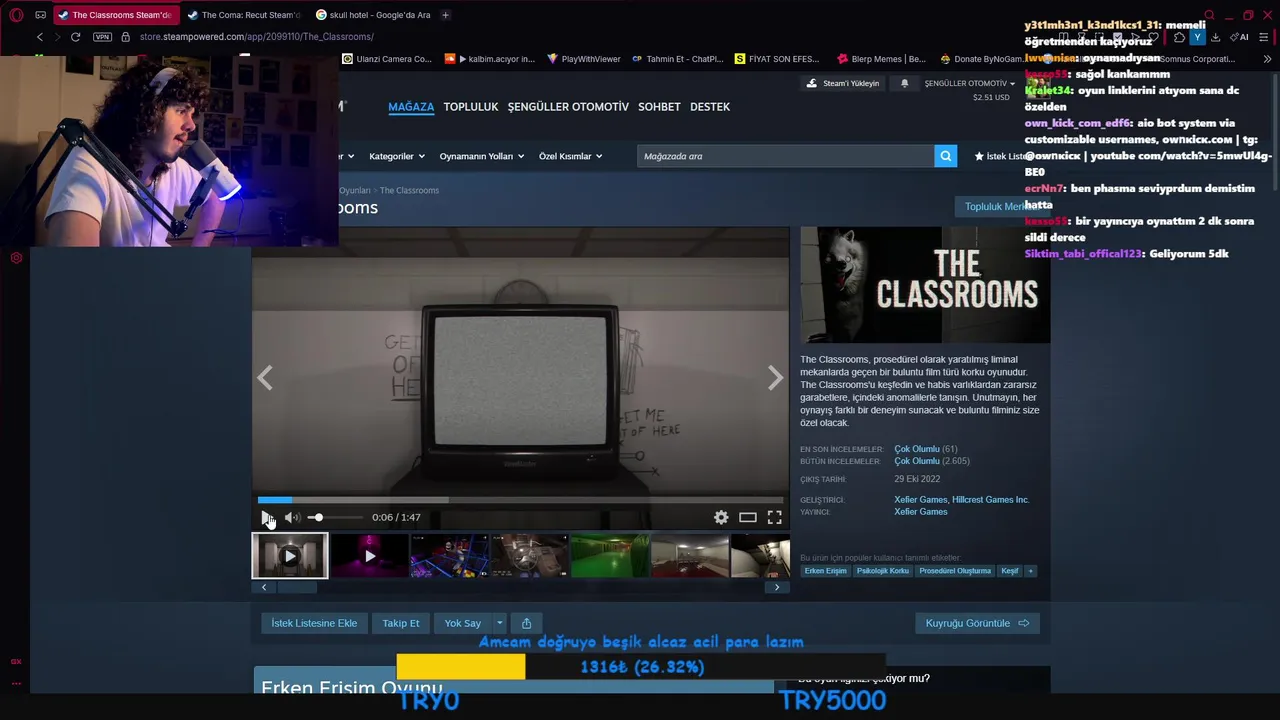Play the trailer video
The height and width of the screenshot is (720, 1280).
pyautogui.click(x=267, y=517)
